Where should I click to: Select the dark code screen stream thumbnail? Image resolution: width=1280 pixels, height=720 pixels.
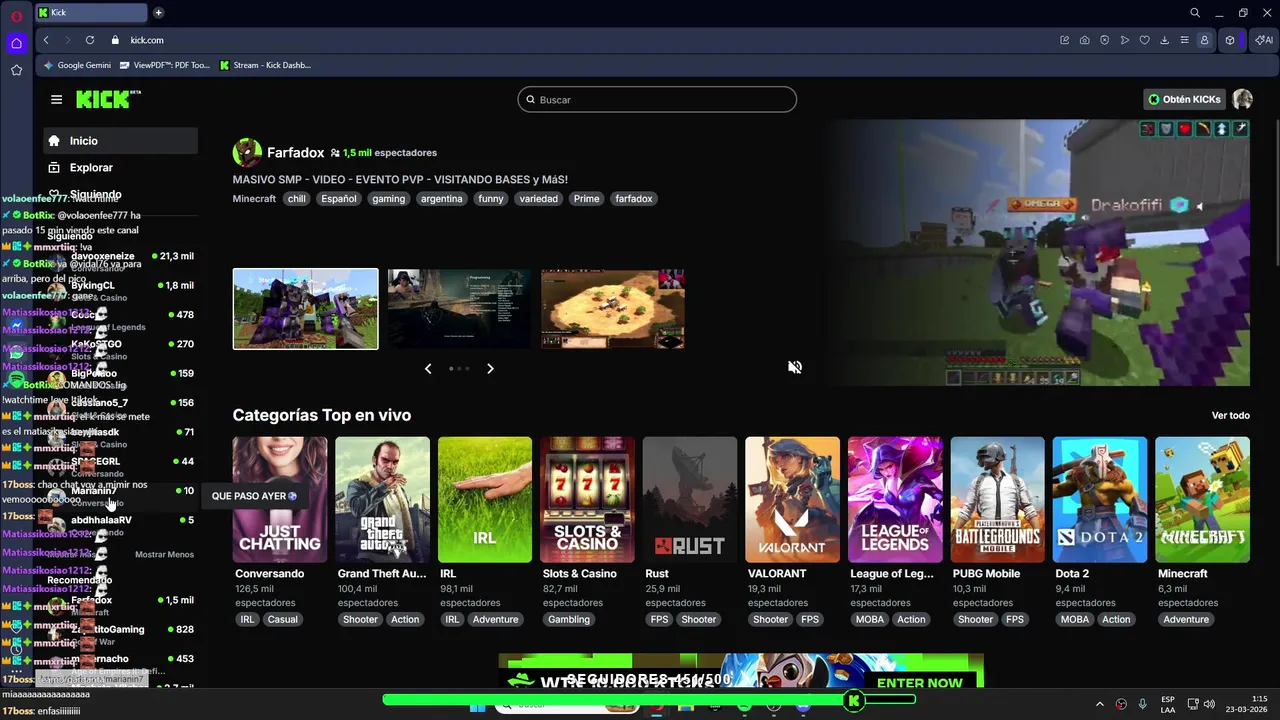coord(459,309)
